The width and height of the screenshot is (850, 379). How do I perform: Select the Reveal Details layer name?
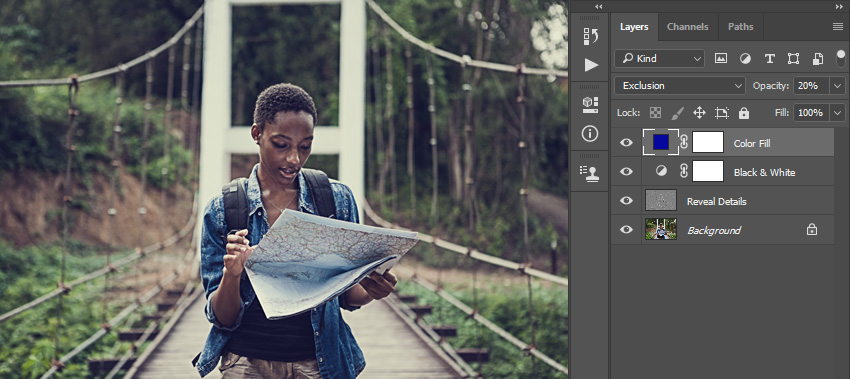(717, 201)
